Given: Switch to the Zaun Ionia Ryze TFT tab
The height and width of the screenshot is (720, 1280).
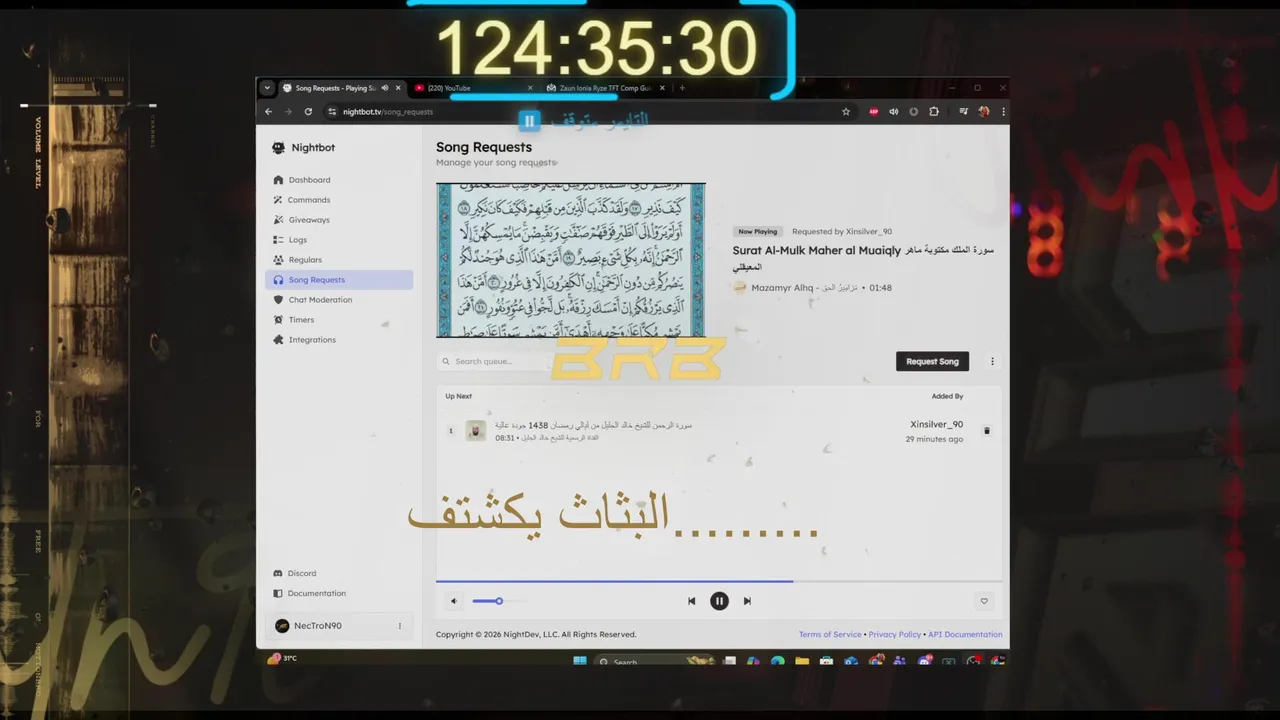Looking at the screenshot, I should (605, 88).
